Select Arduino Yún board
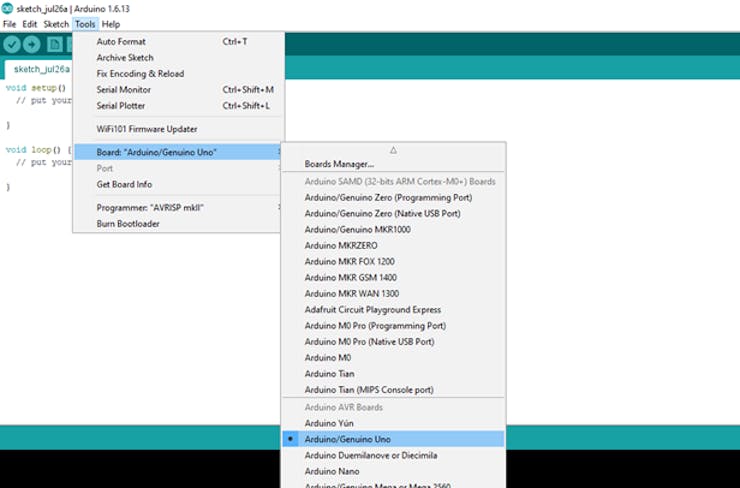Viewport: 740px width, 488px height. pos(393,423)
